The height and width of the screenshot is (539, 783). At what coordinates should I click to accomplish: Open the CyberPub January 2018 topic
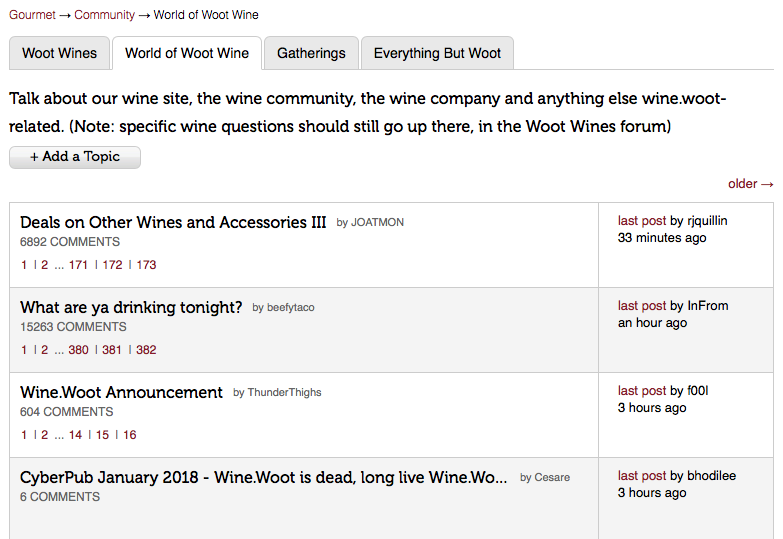(x=264, y=477)
